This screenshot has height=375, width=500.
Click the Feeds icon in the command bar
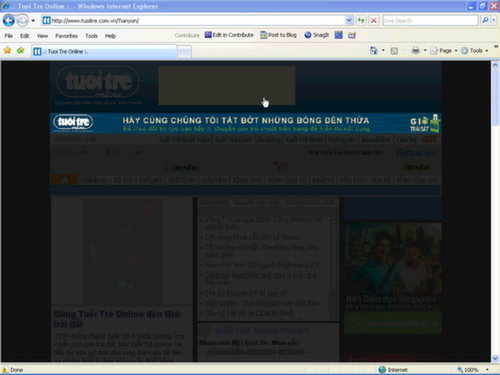coord(394,51)
